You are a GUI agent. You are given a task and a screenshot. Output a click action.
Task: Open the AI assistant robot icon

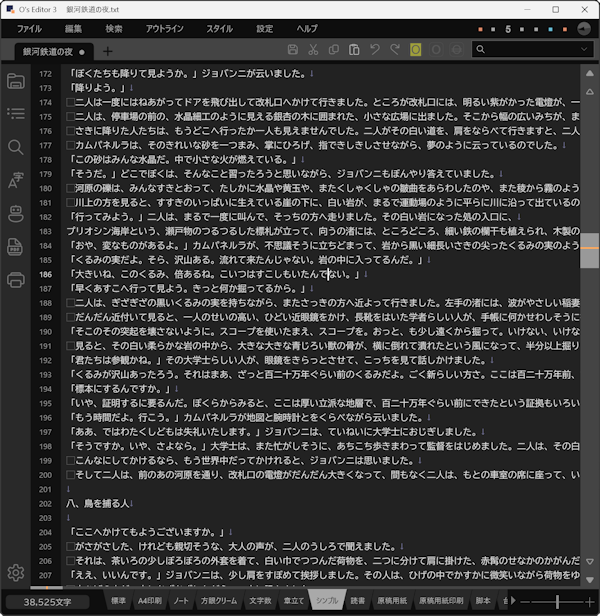click(15, 213)
